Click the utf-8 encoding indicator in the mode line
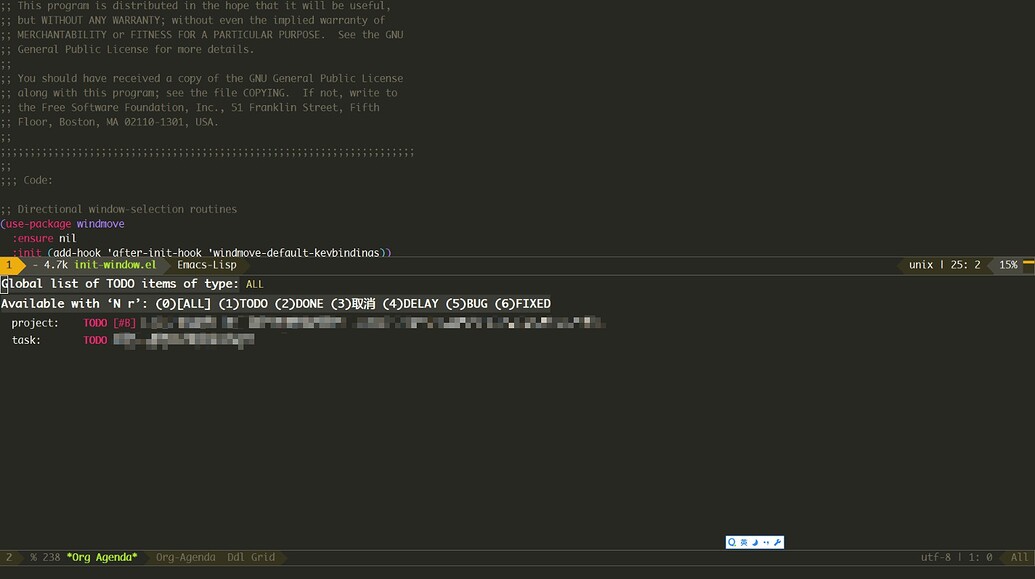 (x=937, y=557)
